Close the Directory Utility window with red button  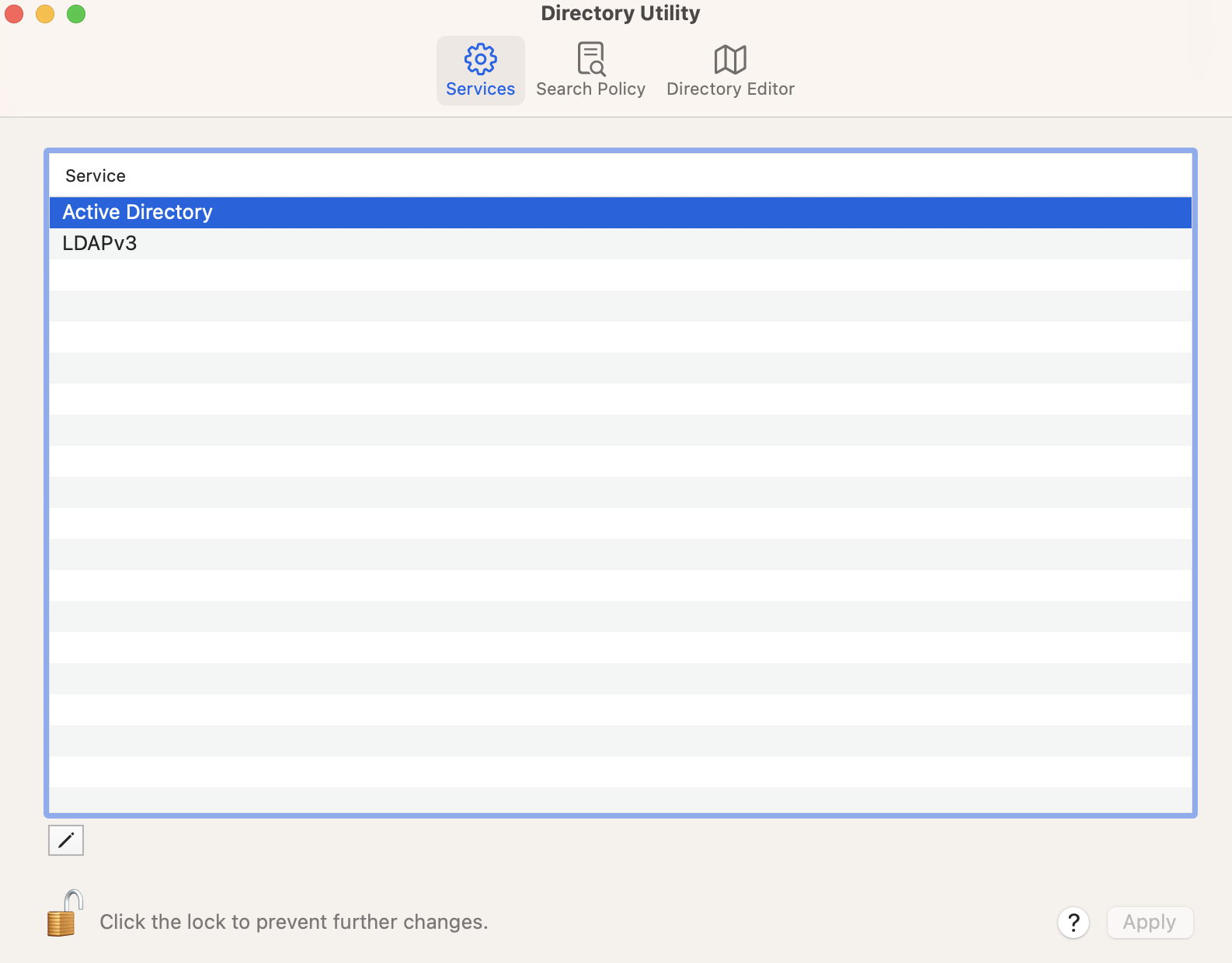tap(14, 14)
